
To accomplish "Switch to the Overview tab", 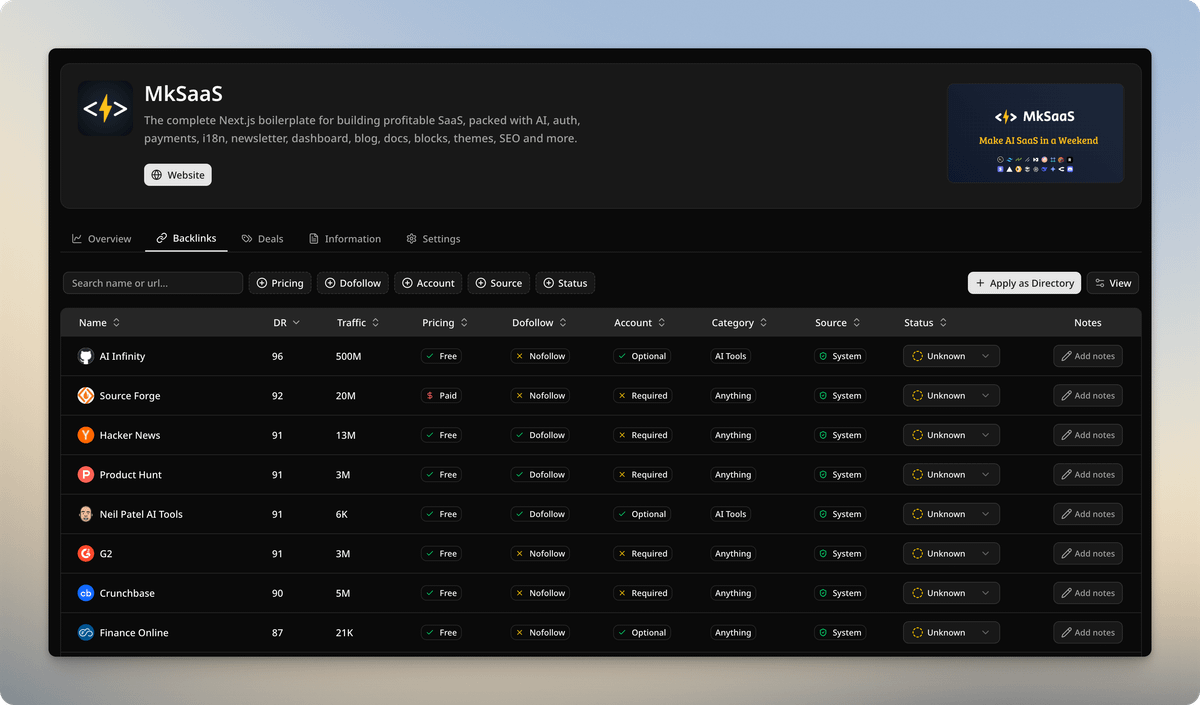I will (101, 239).
